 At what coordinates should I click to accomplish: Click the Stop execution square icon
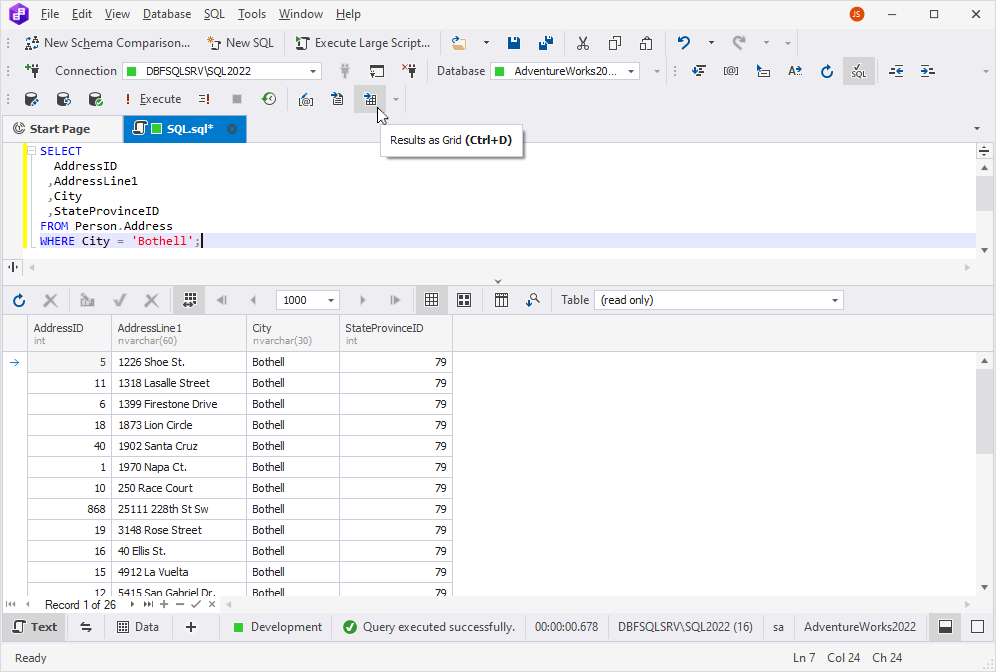click(x=237, y=99)
